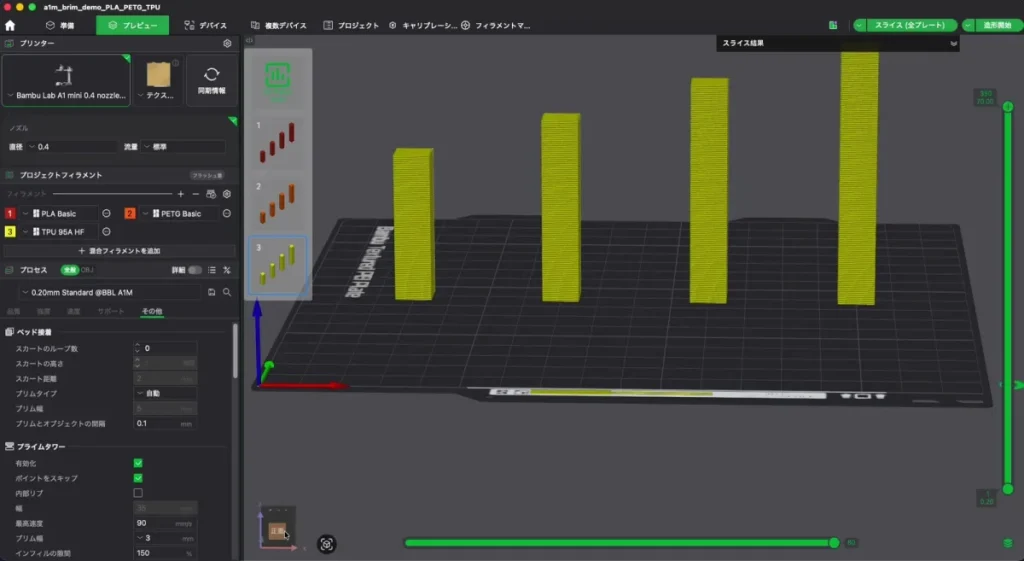Viewport: 1024px width, 561px height.
Task: Switch process scope to OBJ
Action: pos(87,270)
